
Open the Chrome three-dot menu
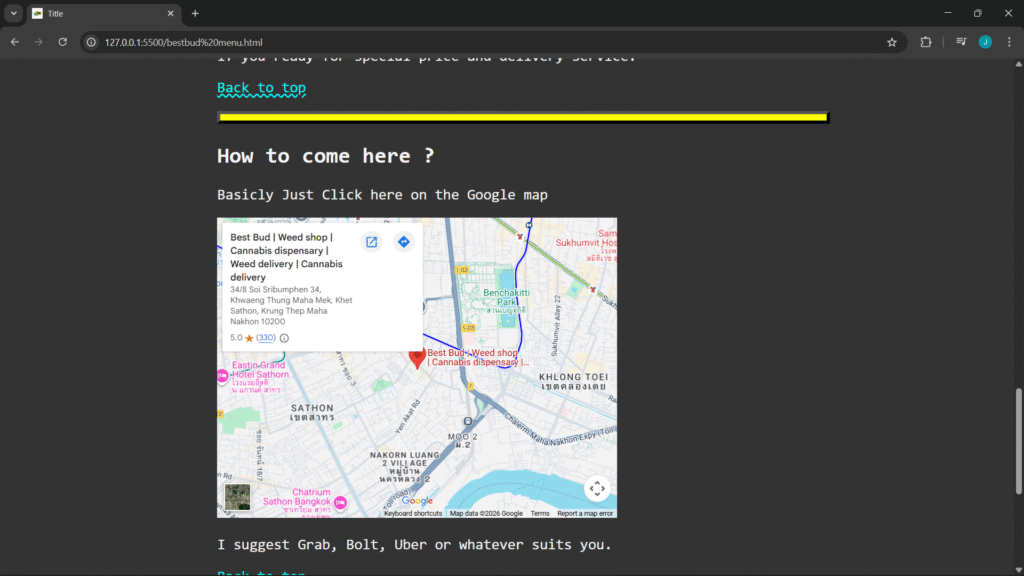click(x=1009, y=42)
